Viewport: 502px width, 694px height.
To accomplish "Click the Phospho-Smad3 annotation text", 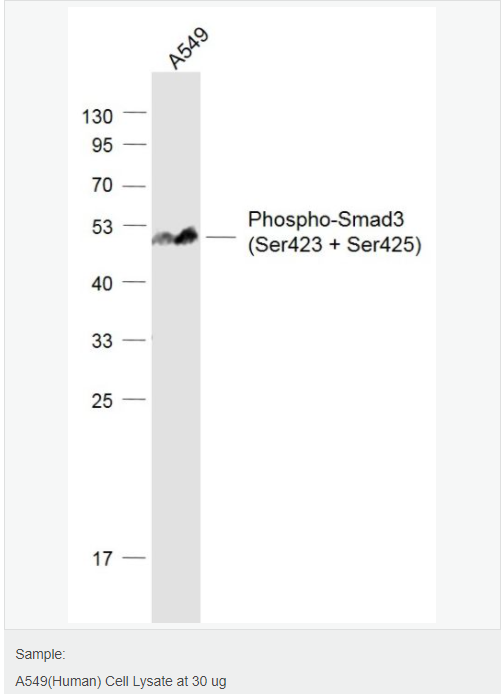I will pyautogui.click(x=326, y=220).
